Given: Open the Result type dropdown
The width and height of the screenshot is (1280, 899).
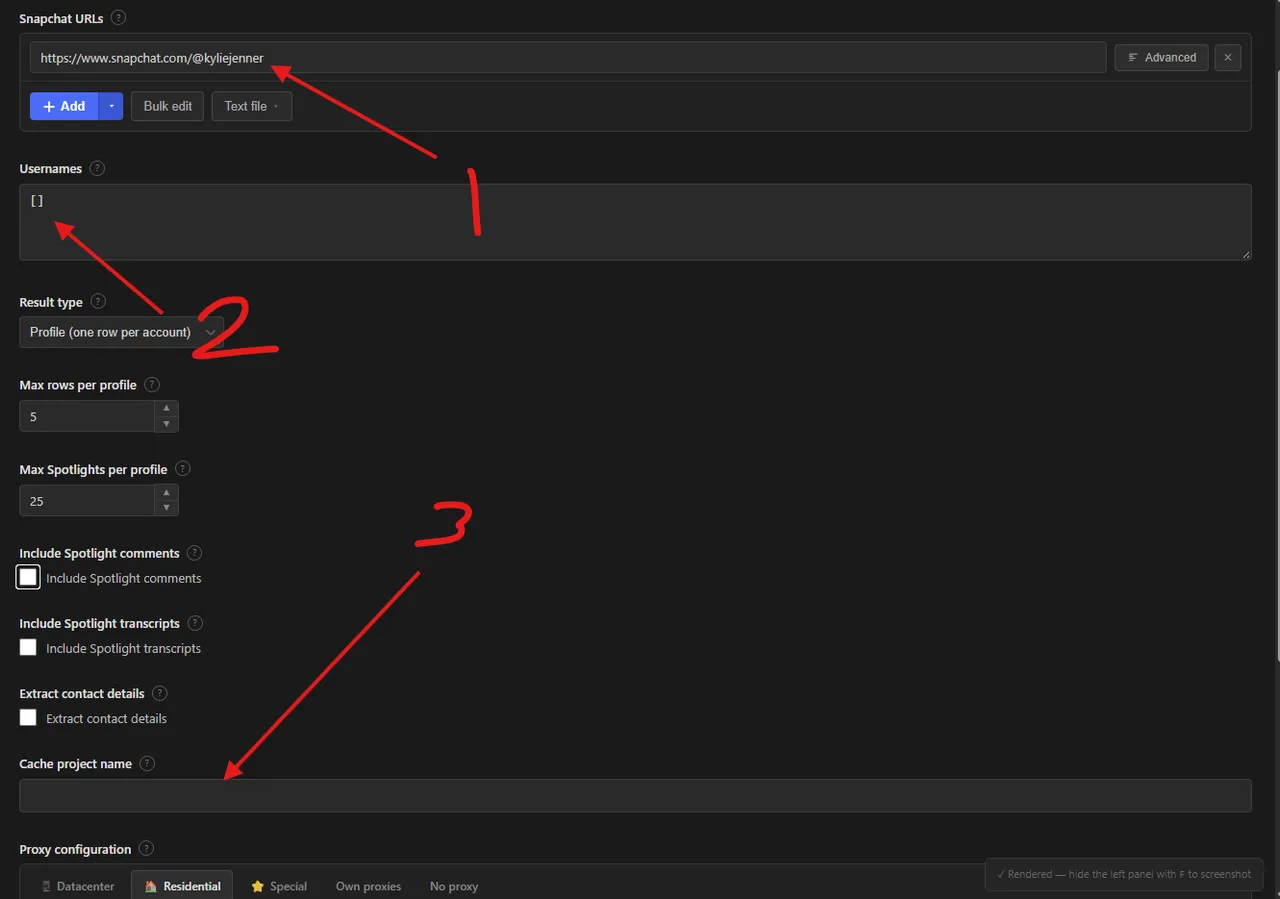Looking at the screenshot, I should [121, 332].
